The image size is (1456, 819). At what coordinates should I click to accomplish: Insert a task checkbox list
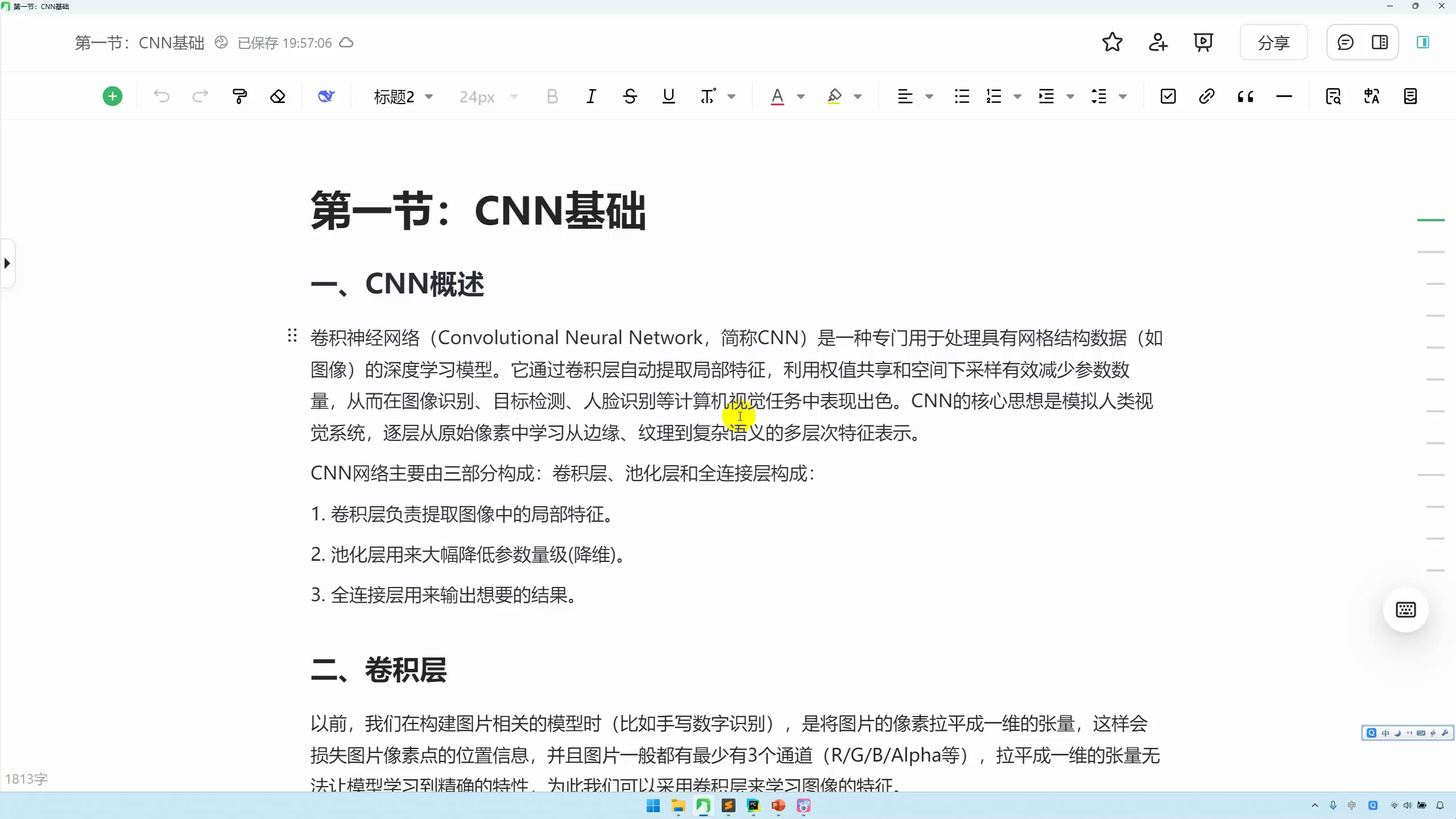click(x=1167, y=96)
